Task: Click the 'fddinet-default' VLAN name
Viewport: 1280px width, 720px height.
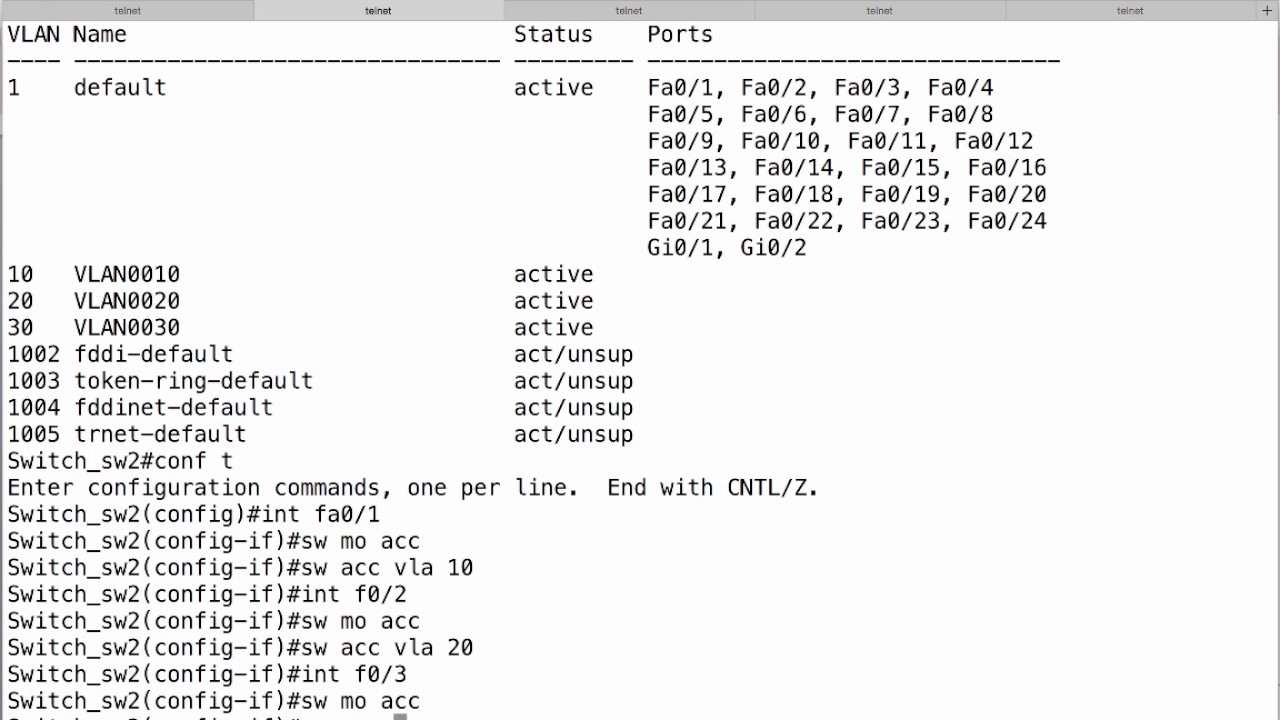Action: tap(173, 408)
